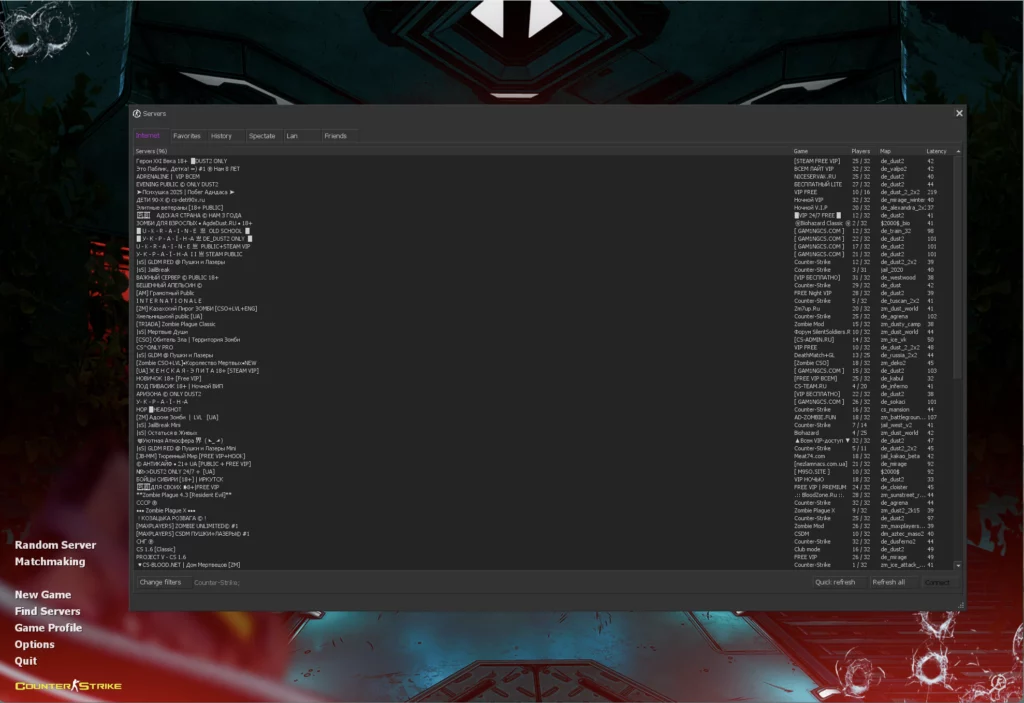
Task: Close the Servers window
Action: [959, 113]
